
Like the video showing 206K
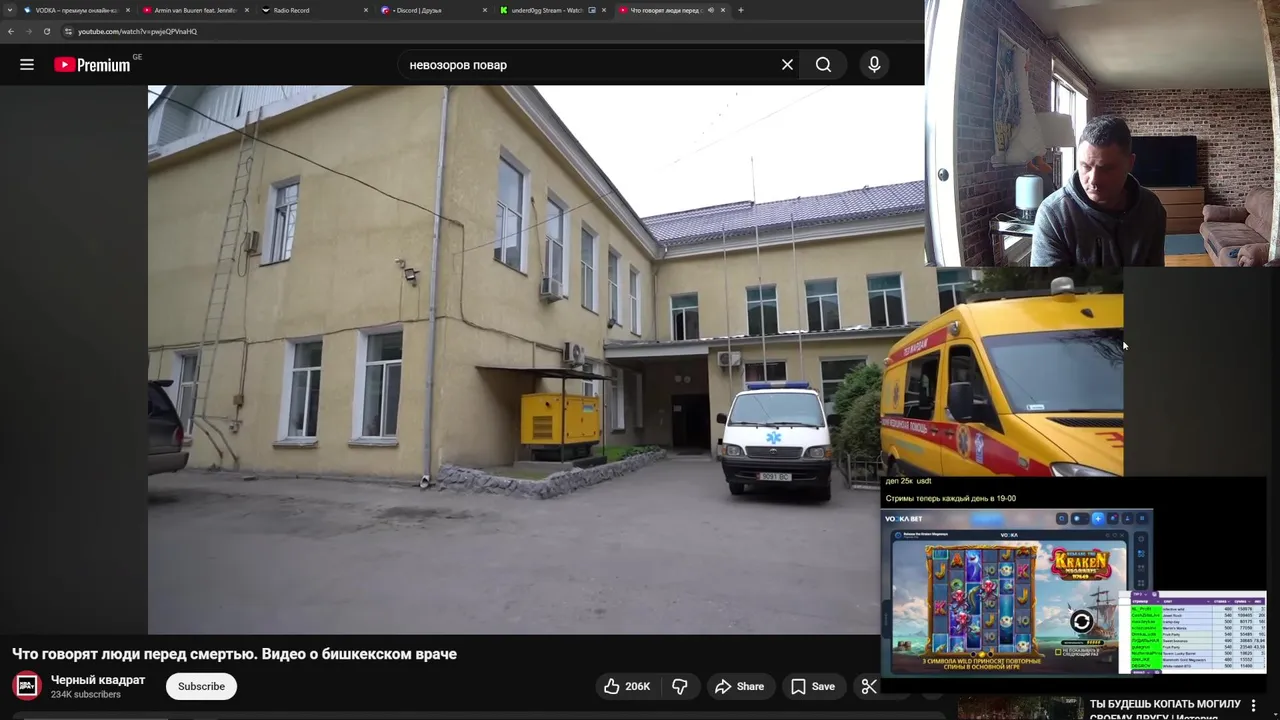point(628,686)
